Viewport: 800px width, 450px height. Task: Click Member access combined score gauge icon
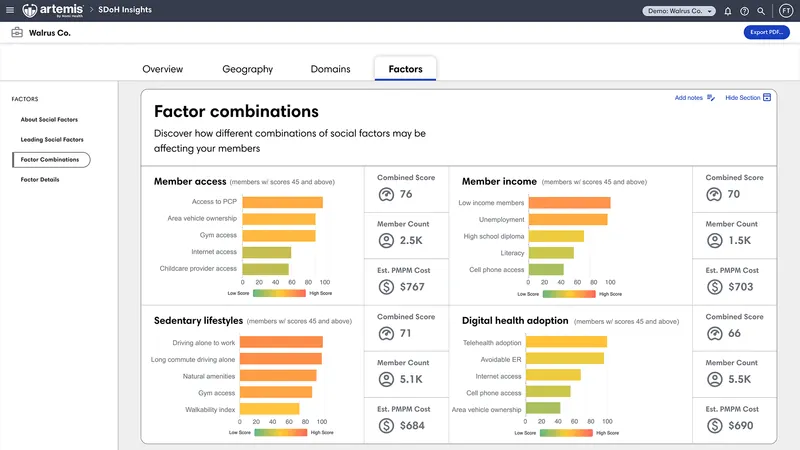385,194
